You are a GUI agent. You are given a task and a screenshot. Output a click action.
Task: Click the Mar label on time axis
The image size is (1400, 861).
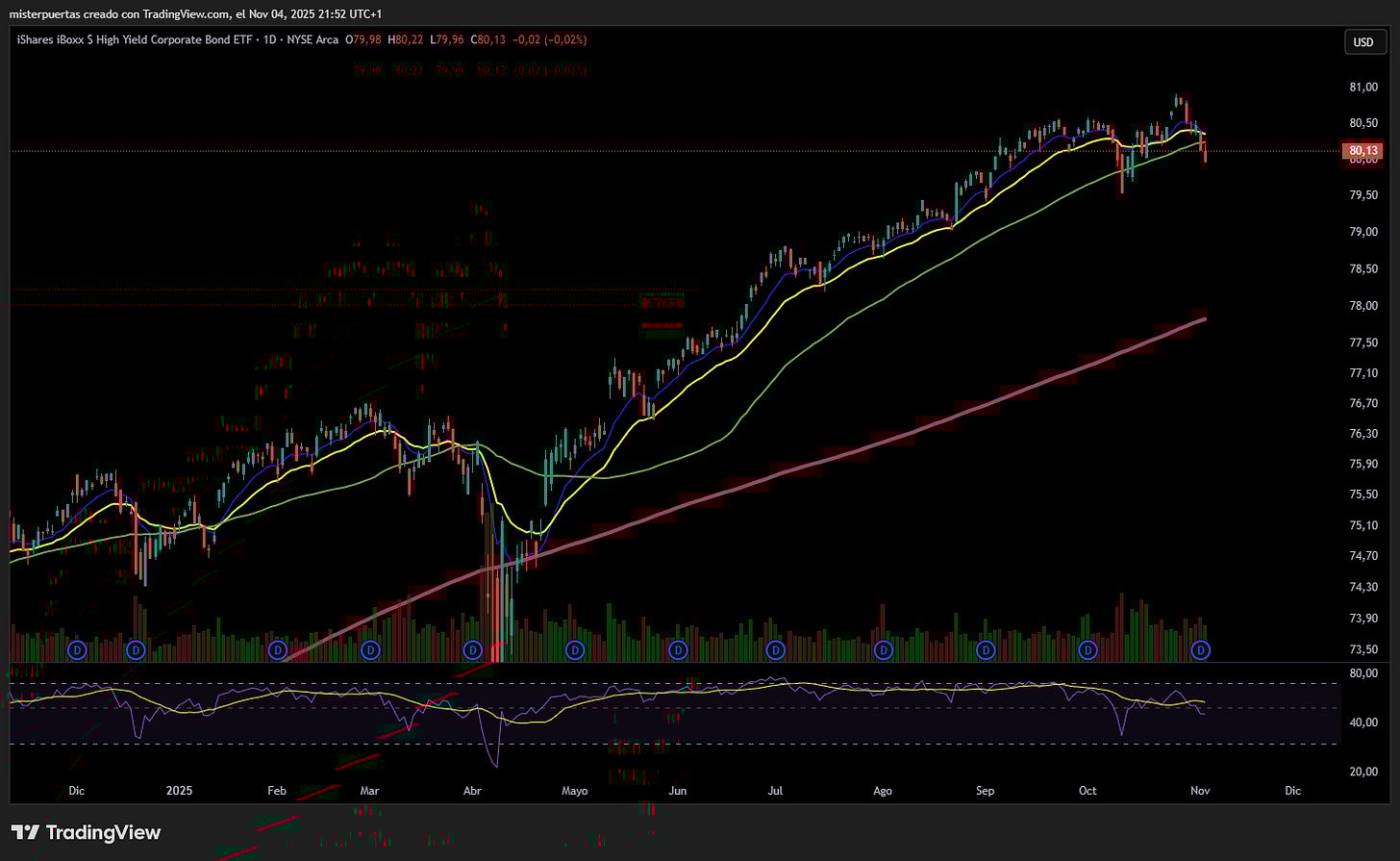[369, 791]
